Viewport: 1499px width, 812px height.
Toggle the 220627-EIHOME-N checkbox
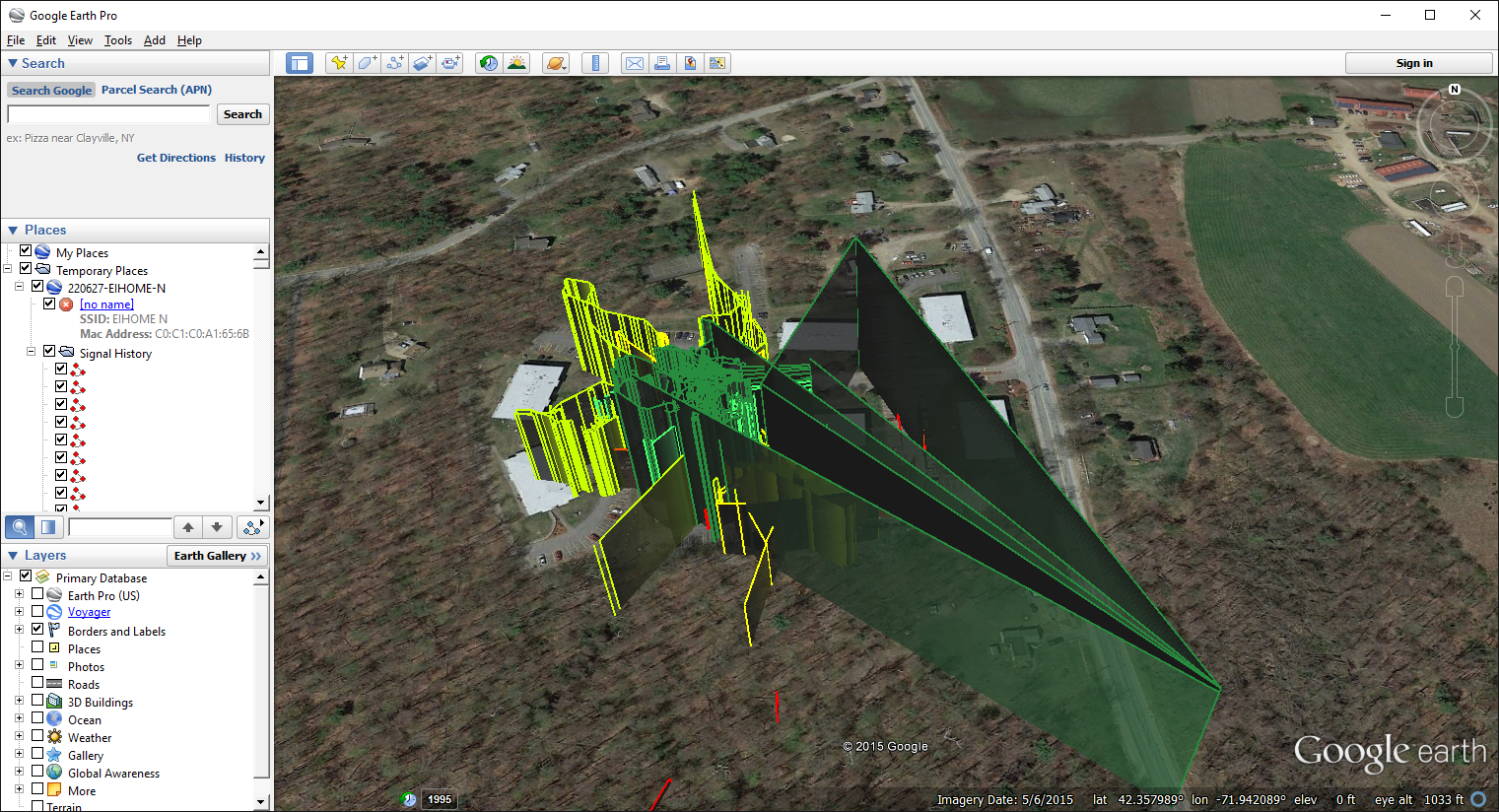pyautogui.click(x=37, y=287)
